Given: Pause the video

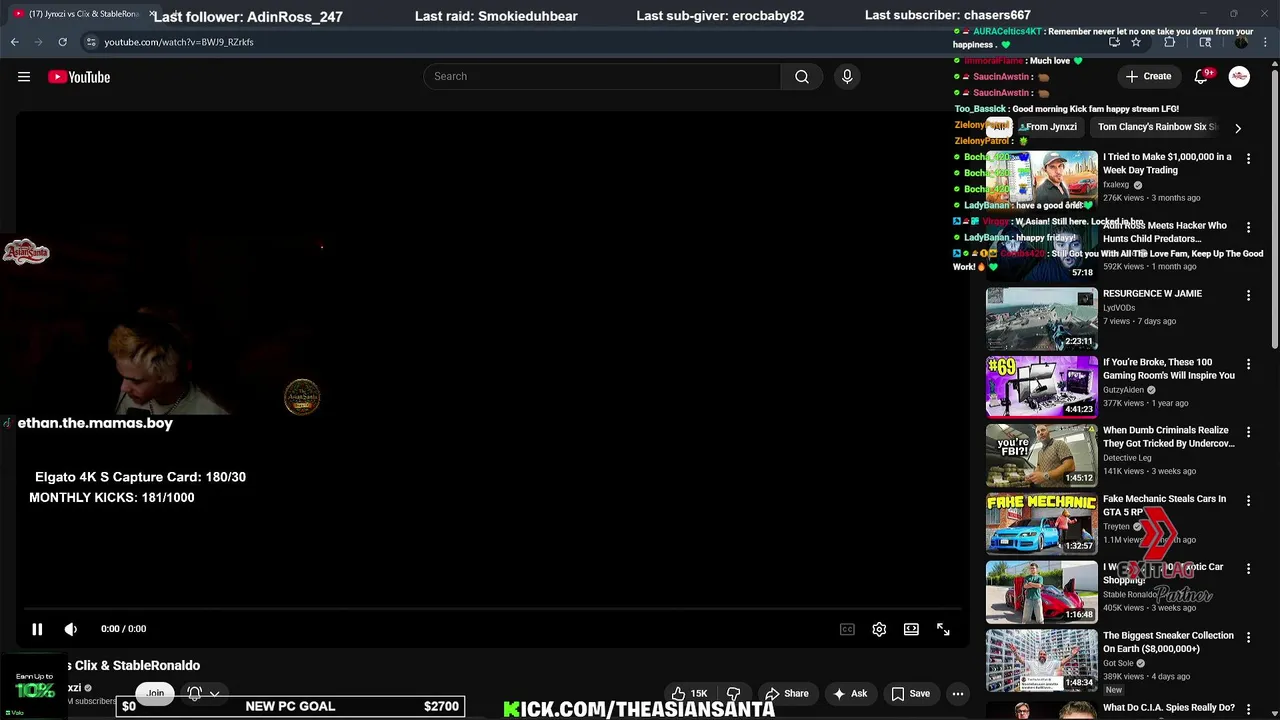Looking at the screenshot, I should (x=37, y=629).
